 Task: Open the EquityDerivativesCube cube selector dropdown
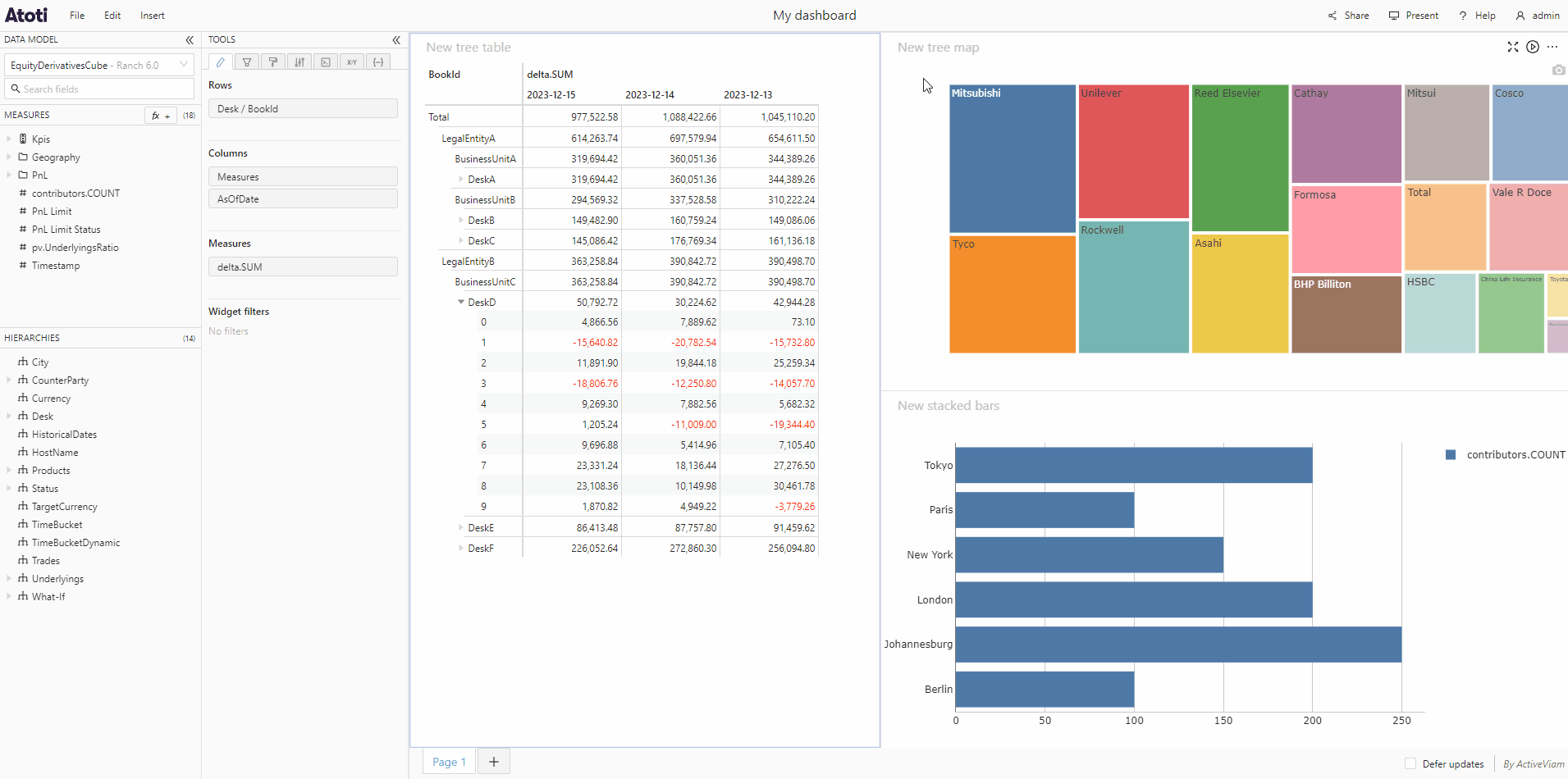pos(98,65)
